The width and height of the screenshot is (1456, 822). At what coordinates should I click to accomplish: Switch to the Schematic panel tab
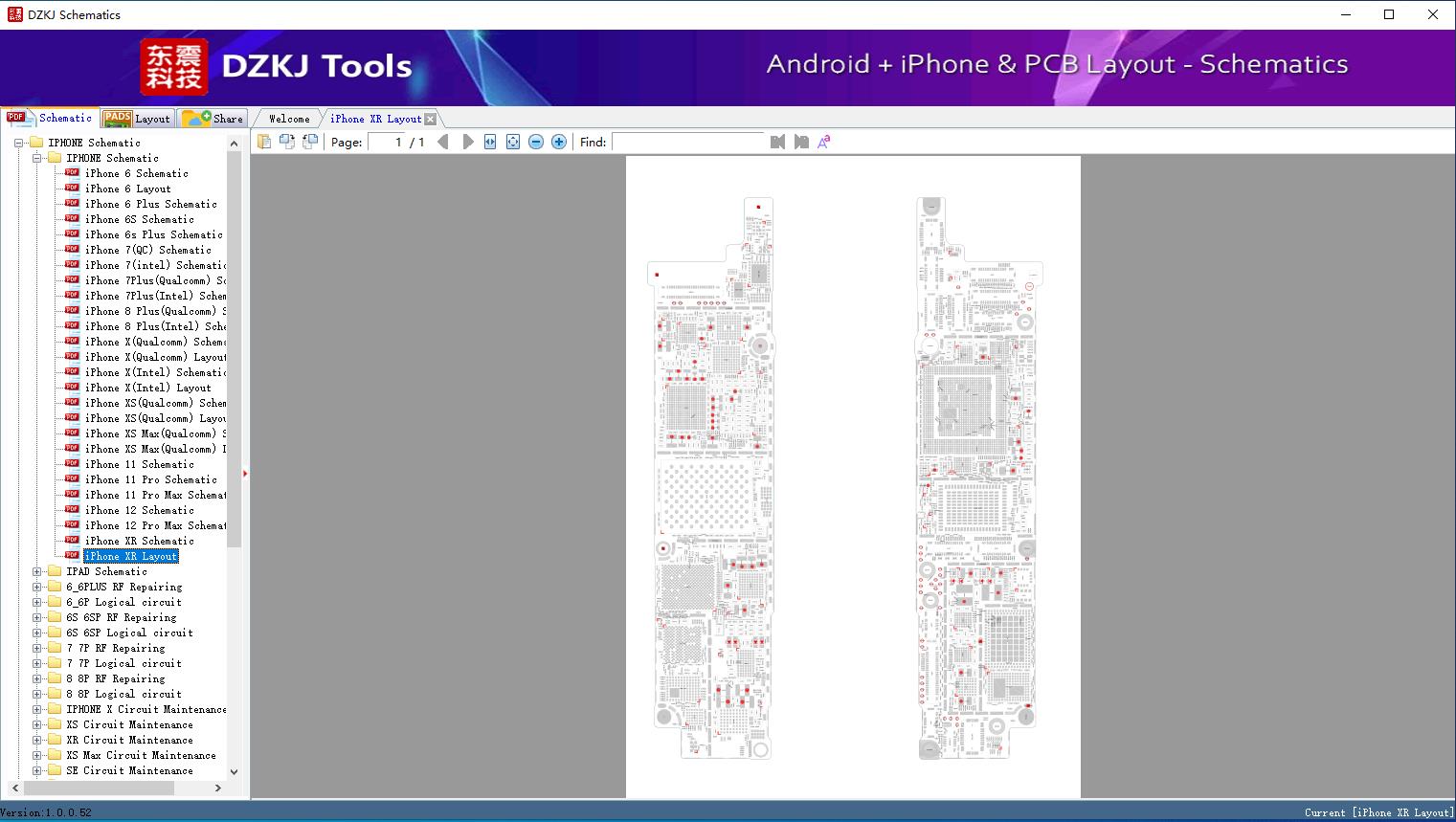click(x=50, y=118)
